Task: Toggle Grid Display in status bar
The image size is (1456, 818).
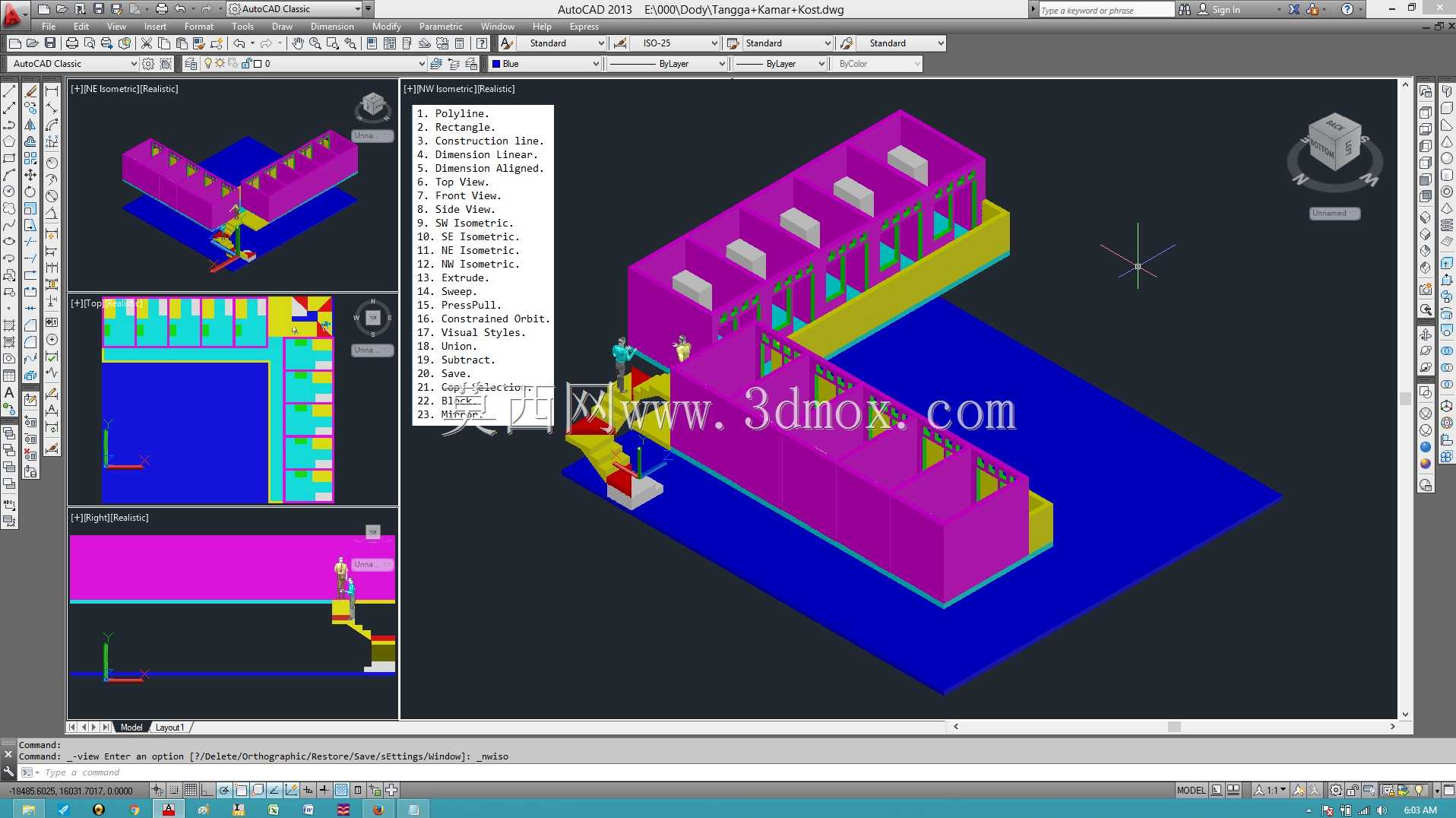Action: (x=191, y=790)
